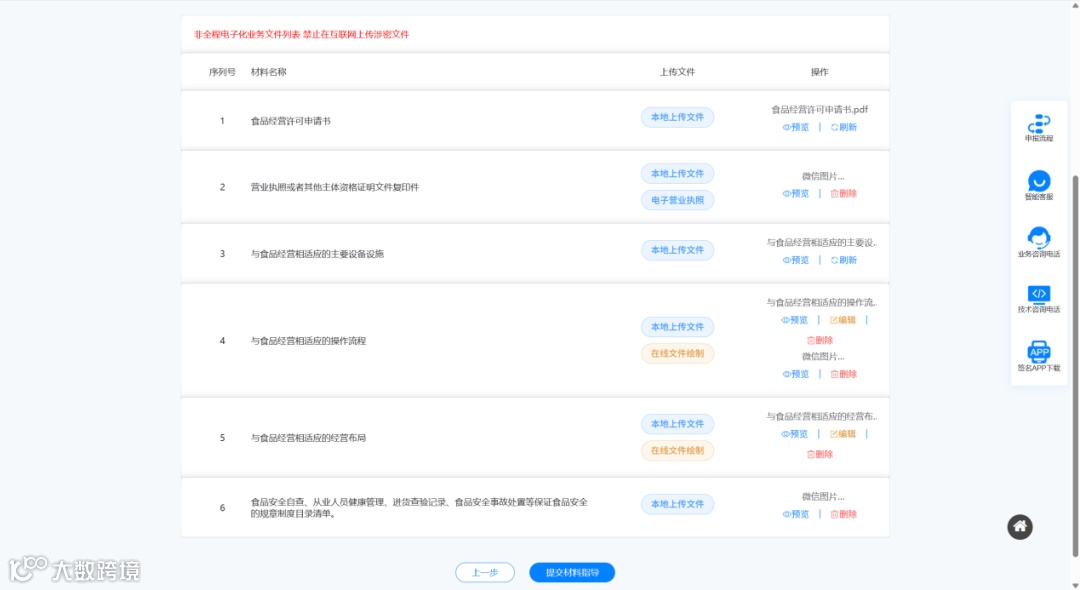Viewport: 1080px width, 590px height.
Task: Click the 提交材料指导 button
Action: pyautogui.click(x=572, y=573)
